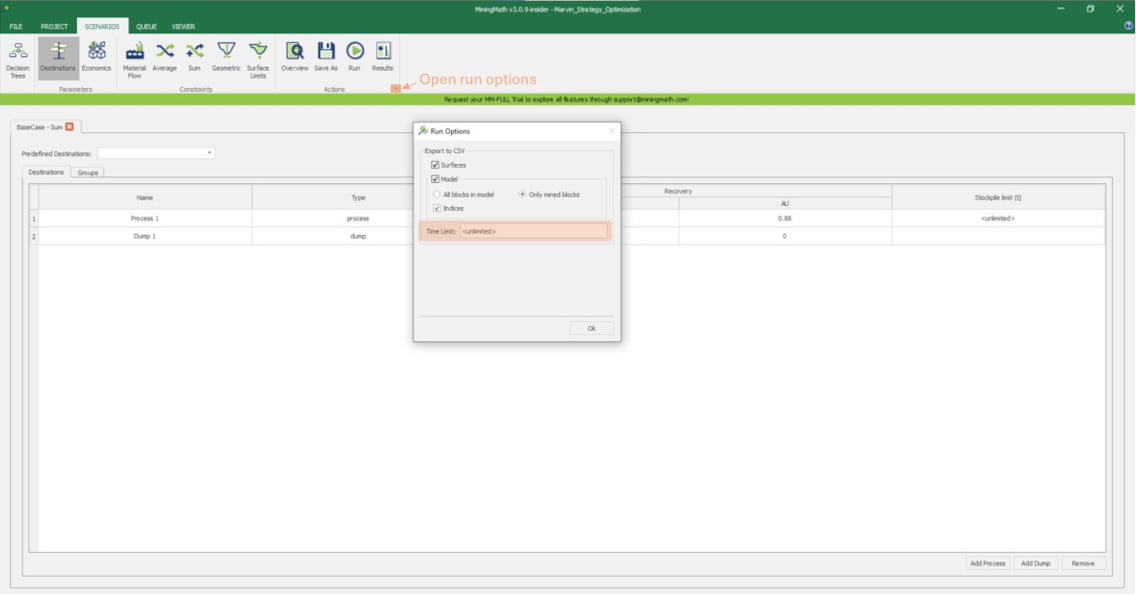The image size is (1136, 595).
Task: Open the Average constraint
Action: point(165,57)
